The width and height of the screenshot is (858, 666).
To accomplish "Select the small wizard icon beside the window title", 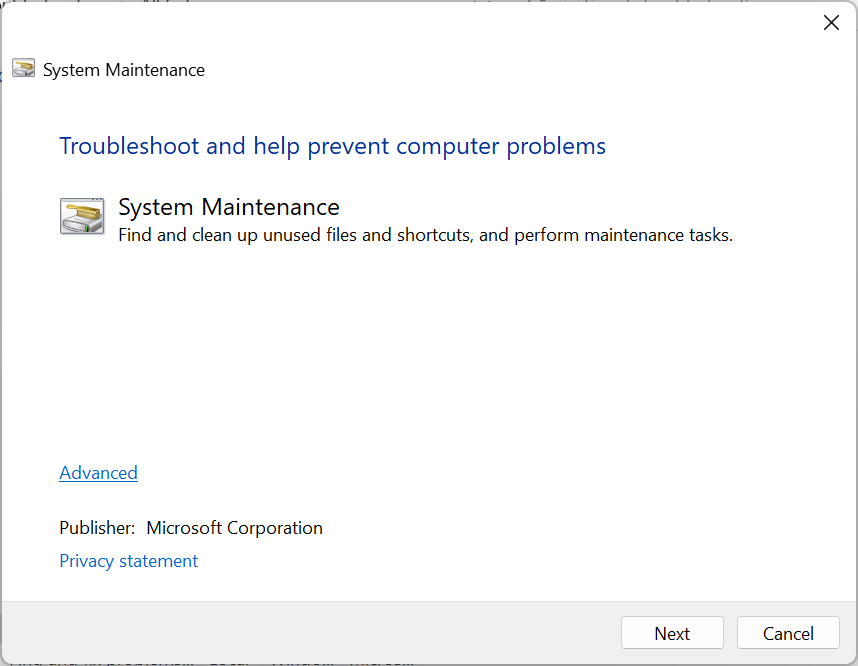I will coord(23,68).
